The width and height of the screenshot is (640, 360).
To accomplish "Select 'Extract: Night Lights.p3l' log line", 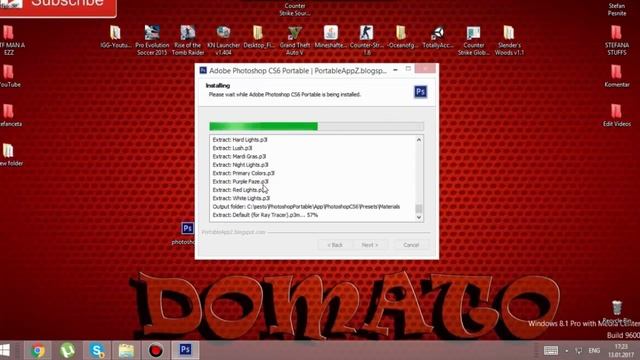I will pos(240,165).
